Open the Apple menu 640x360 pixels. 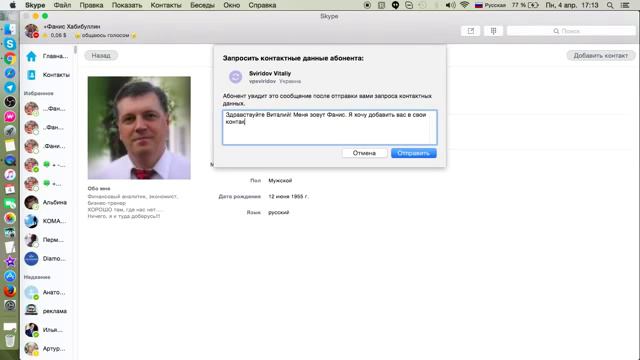[13, 5]
